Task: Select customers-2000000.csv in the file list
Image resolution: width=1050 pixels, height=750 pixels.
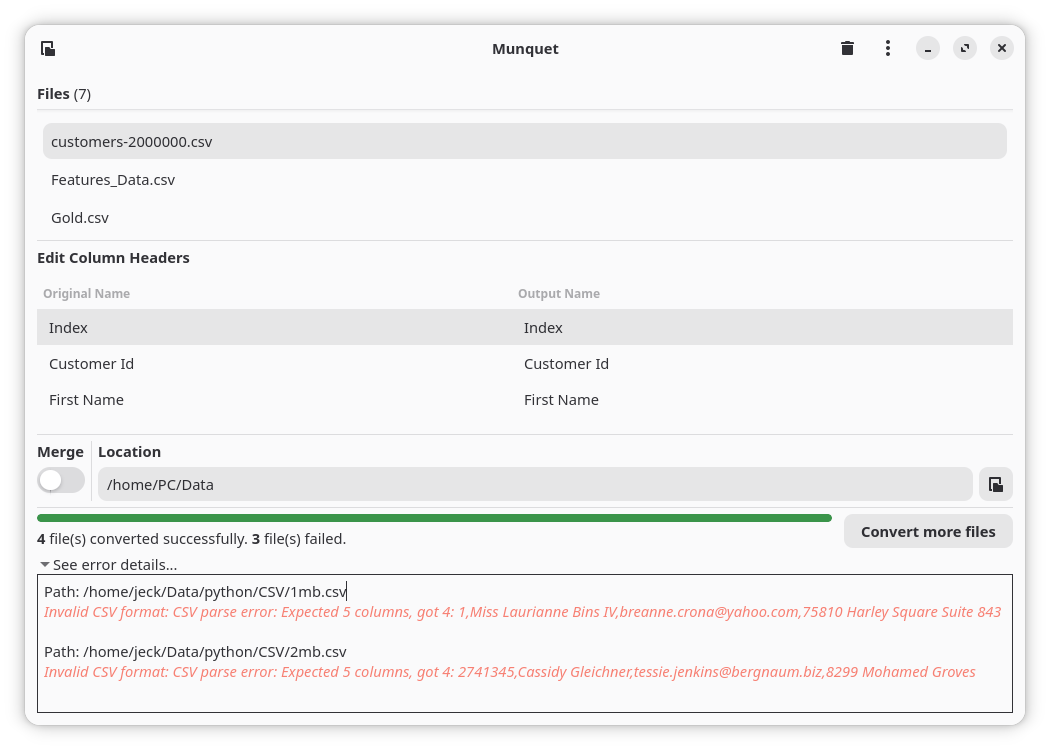Action: click(524, 141)
